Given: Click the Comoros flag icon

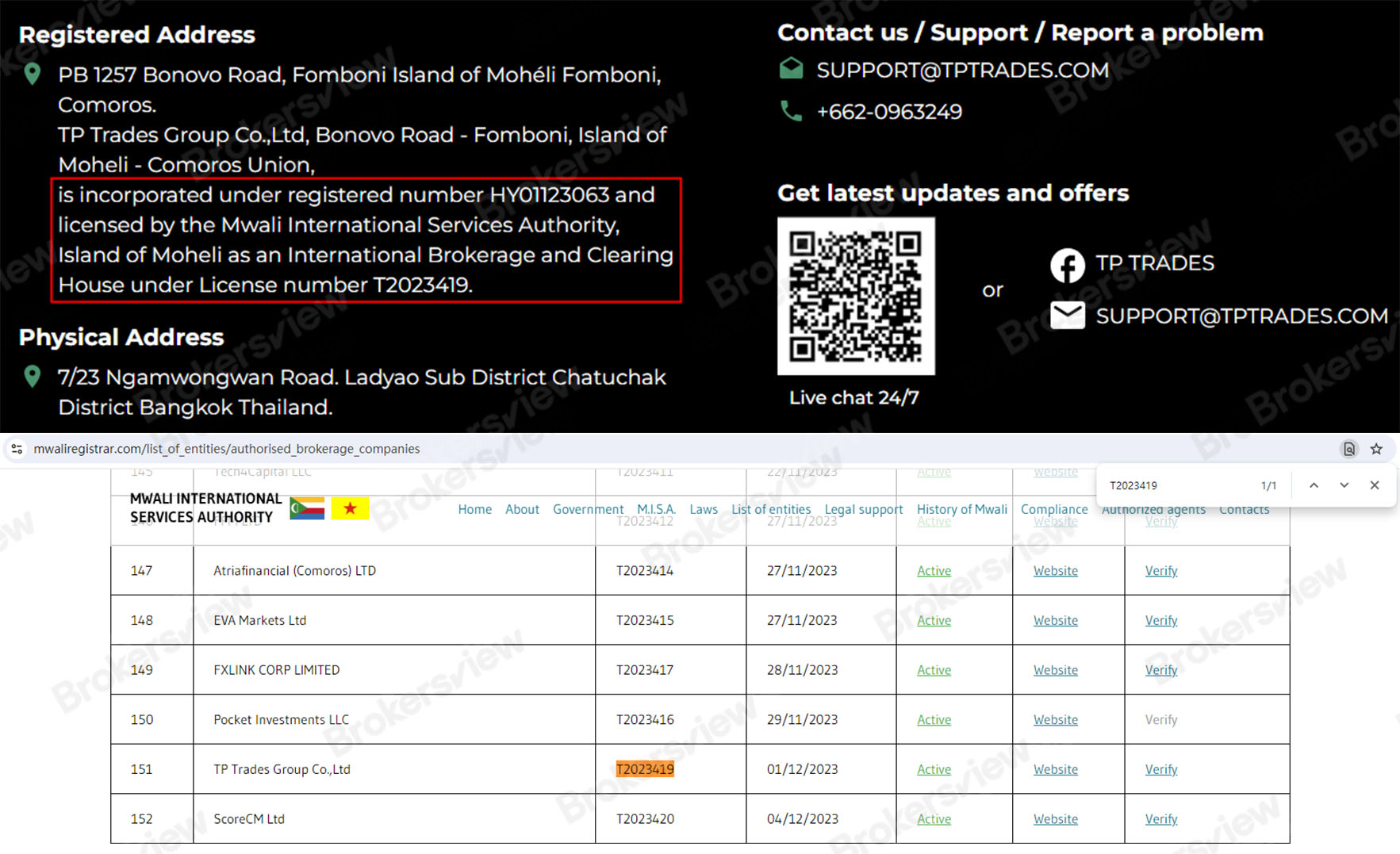Looking at the screenshot, I should point(308,508).
